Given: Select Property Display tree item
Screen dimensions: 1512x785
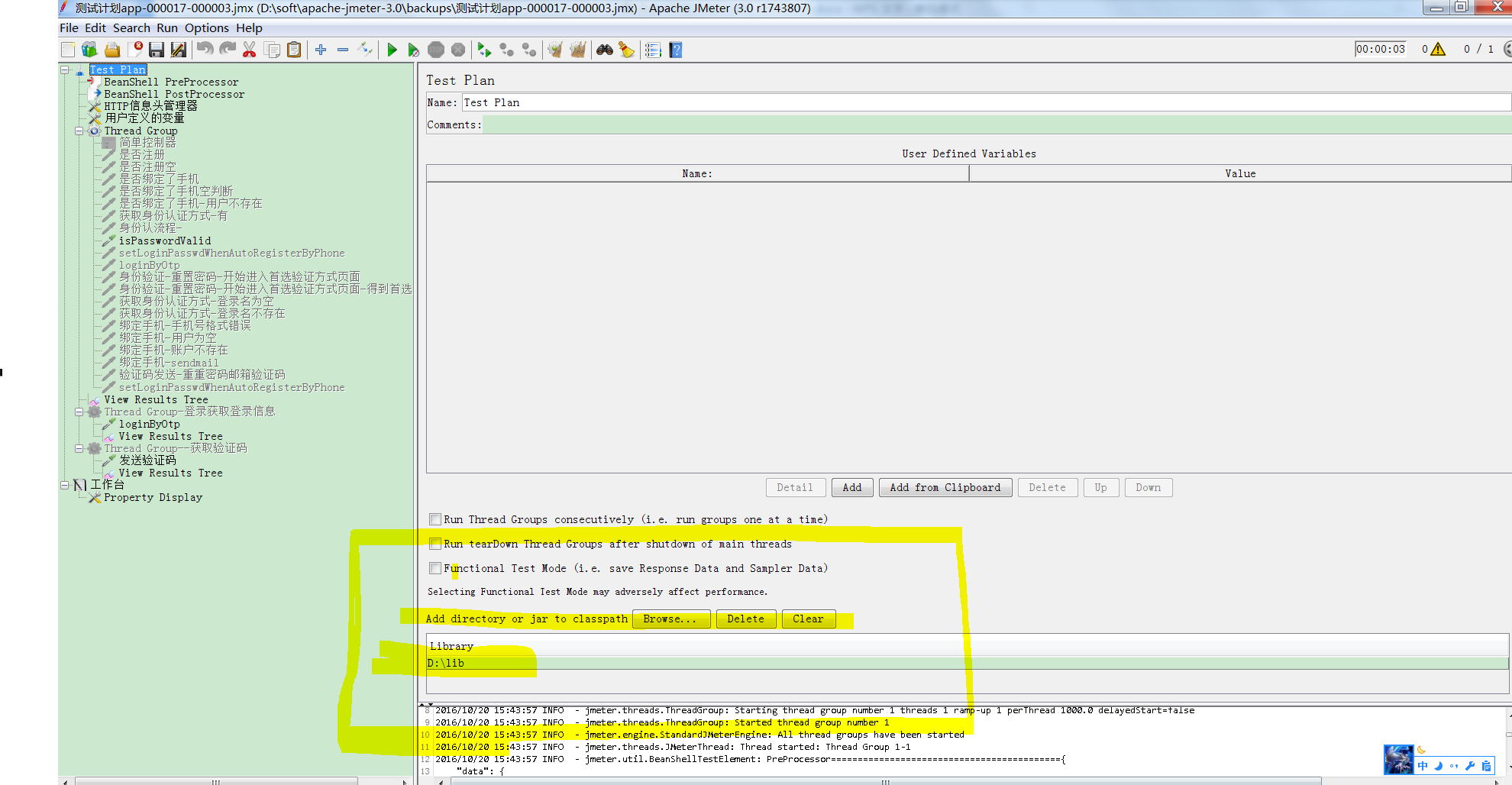Looking at the screenshot, I should pos(153,497).
